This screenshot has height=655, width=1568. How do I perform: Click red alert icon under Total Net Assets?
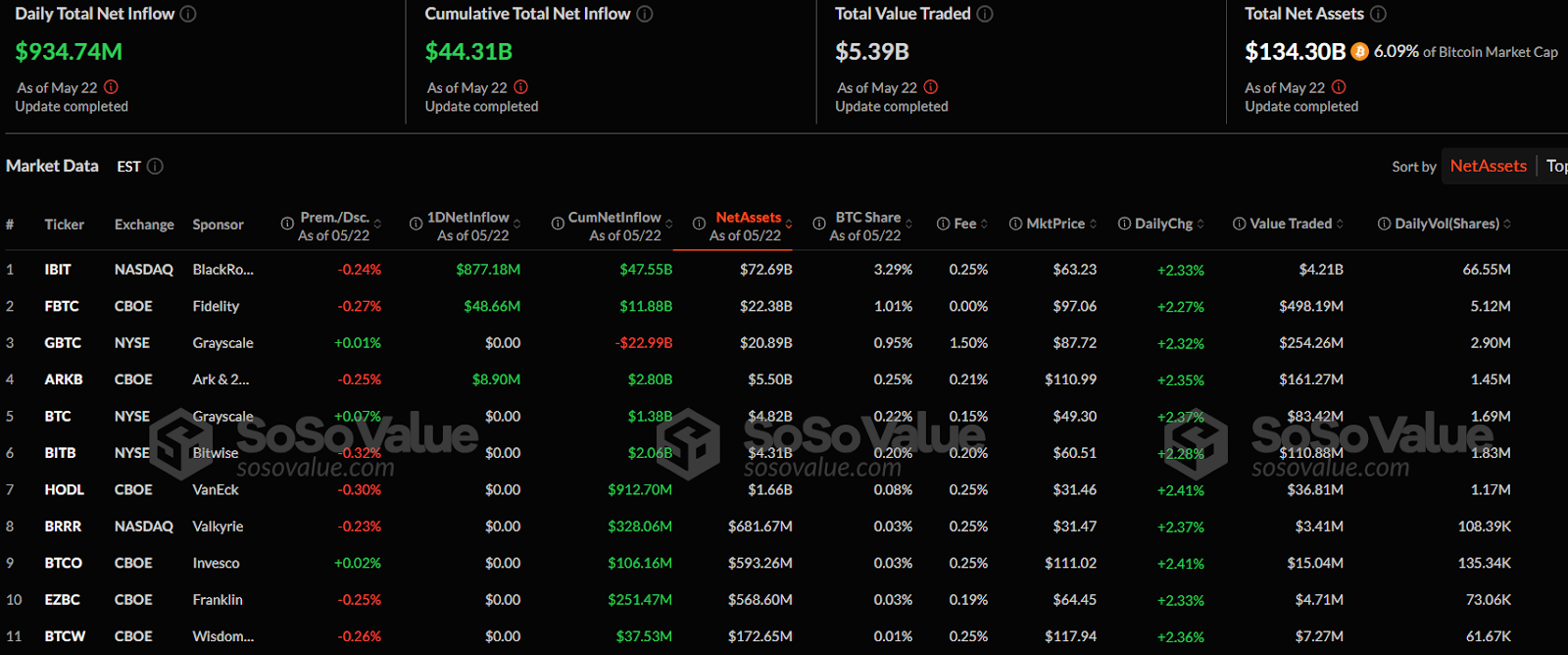[x=1339, y=86]
